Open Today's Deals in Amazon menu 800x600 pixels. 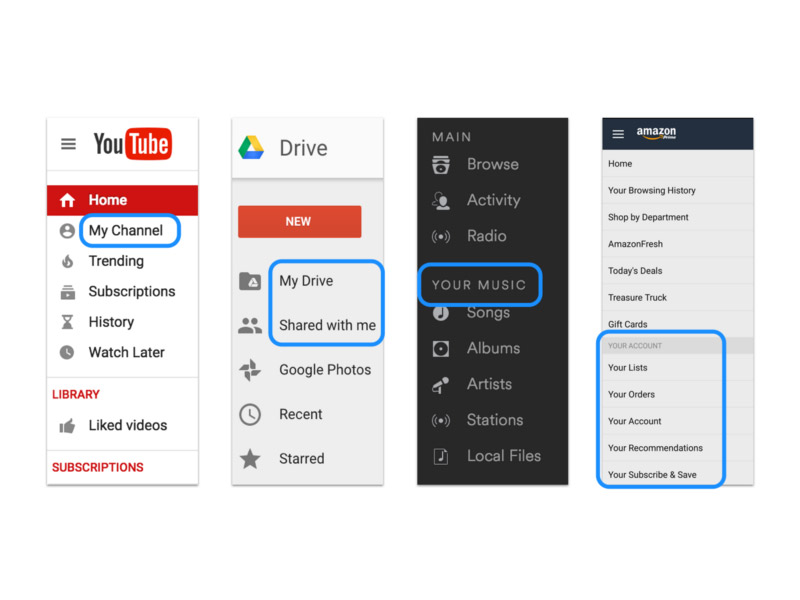(x=635, y=271)
